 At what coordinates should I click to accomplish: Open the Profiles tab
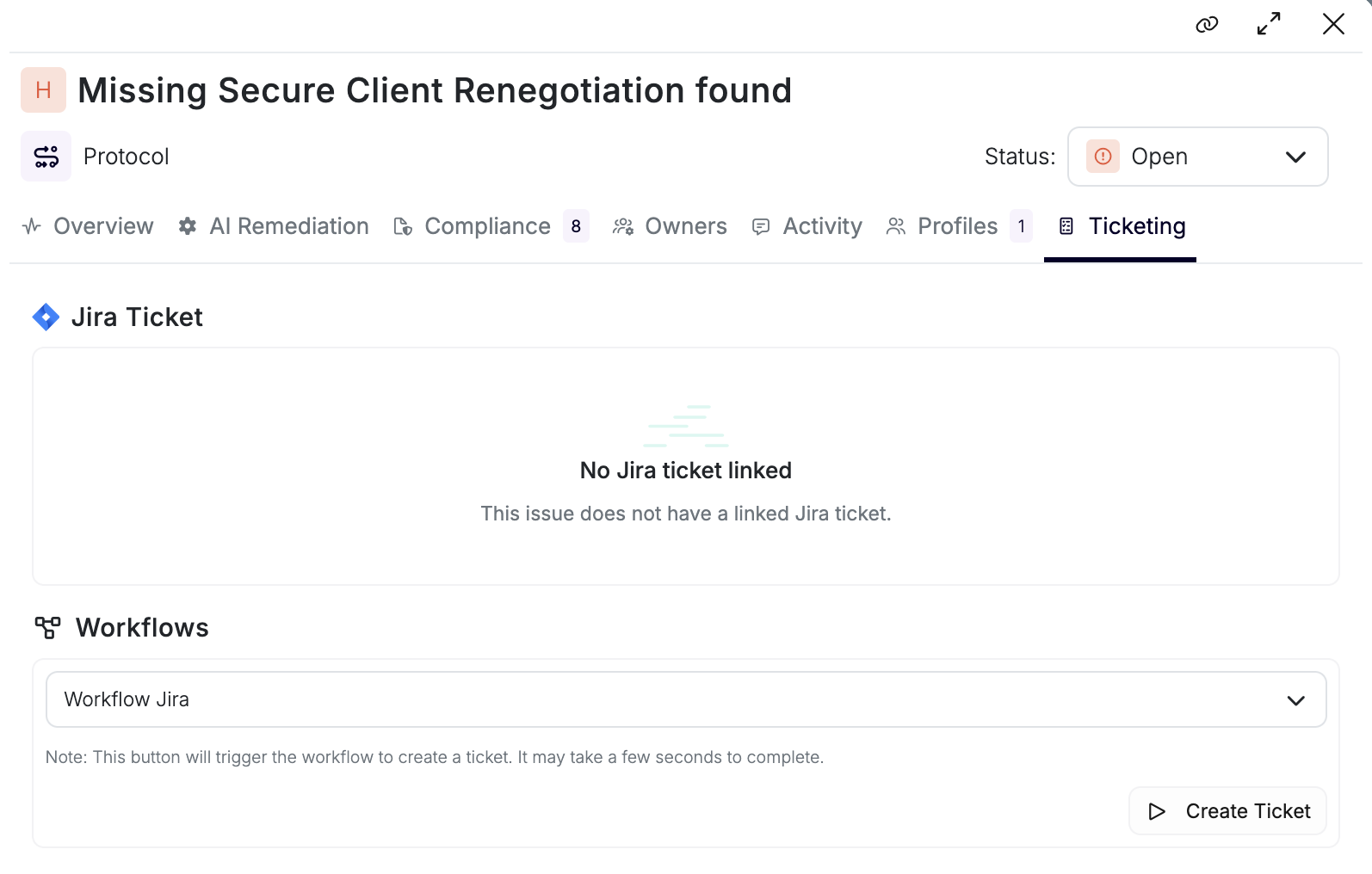click(957, 226)
